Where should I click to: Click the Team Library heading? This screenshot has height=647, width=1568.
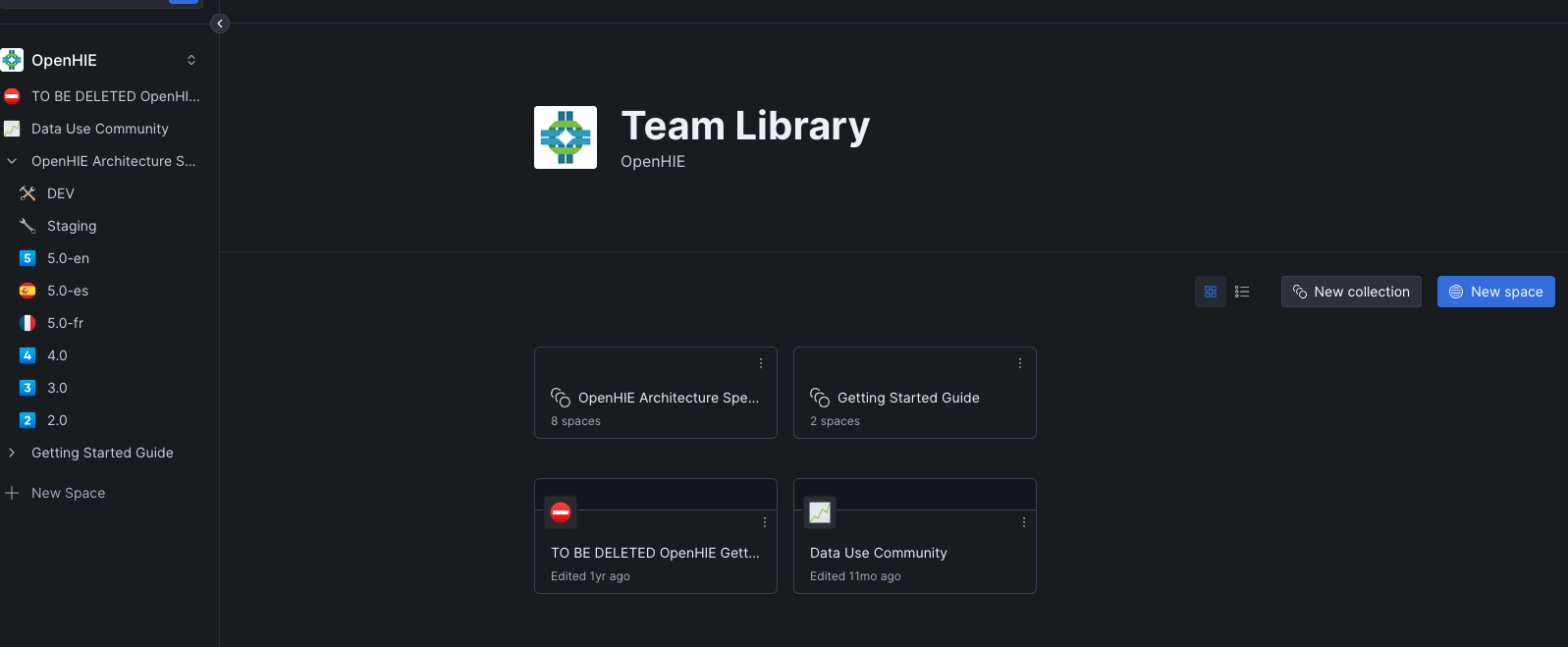(745, 126)
